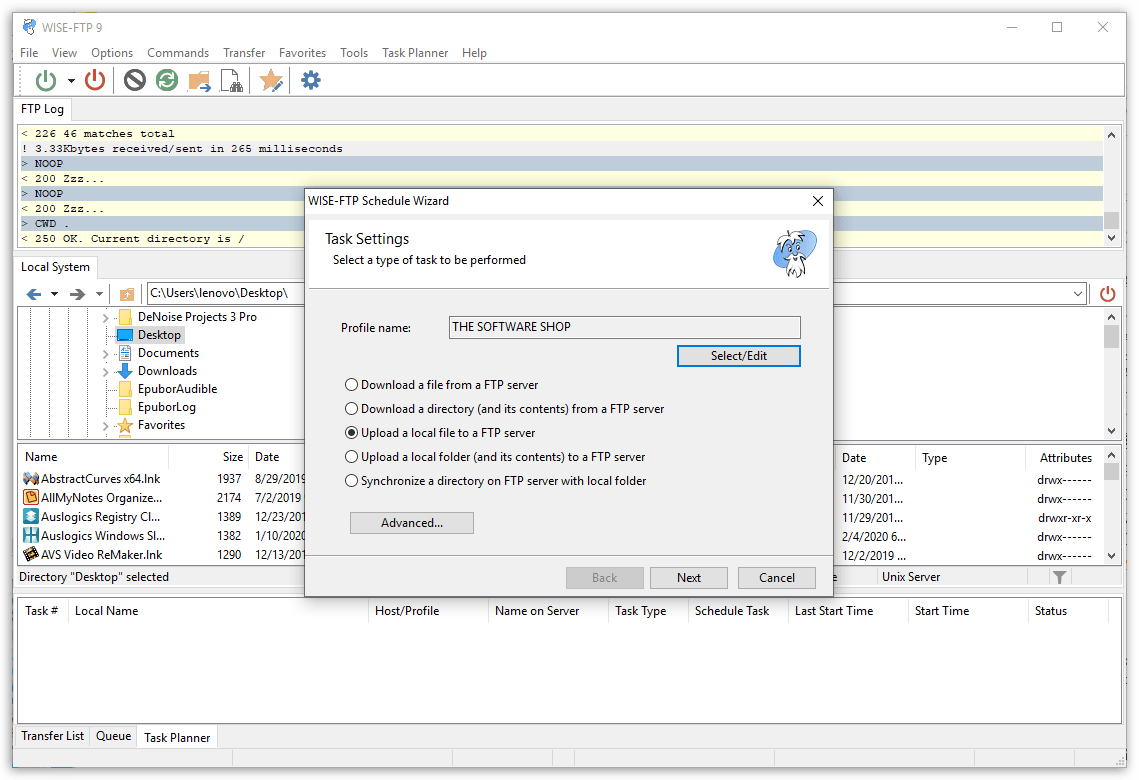The height and width of the screenshot is (780, 1139).
Task: Click the file search icon on toolbar
Action: [x=233, y=80]
